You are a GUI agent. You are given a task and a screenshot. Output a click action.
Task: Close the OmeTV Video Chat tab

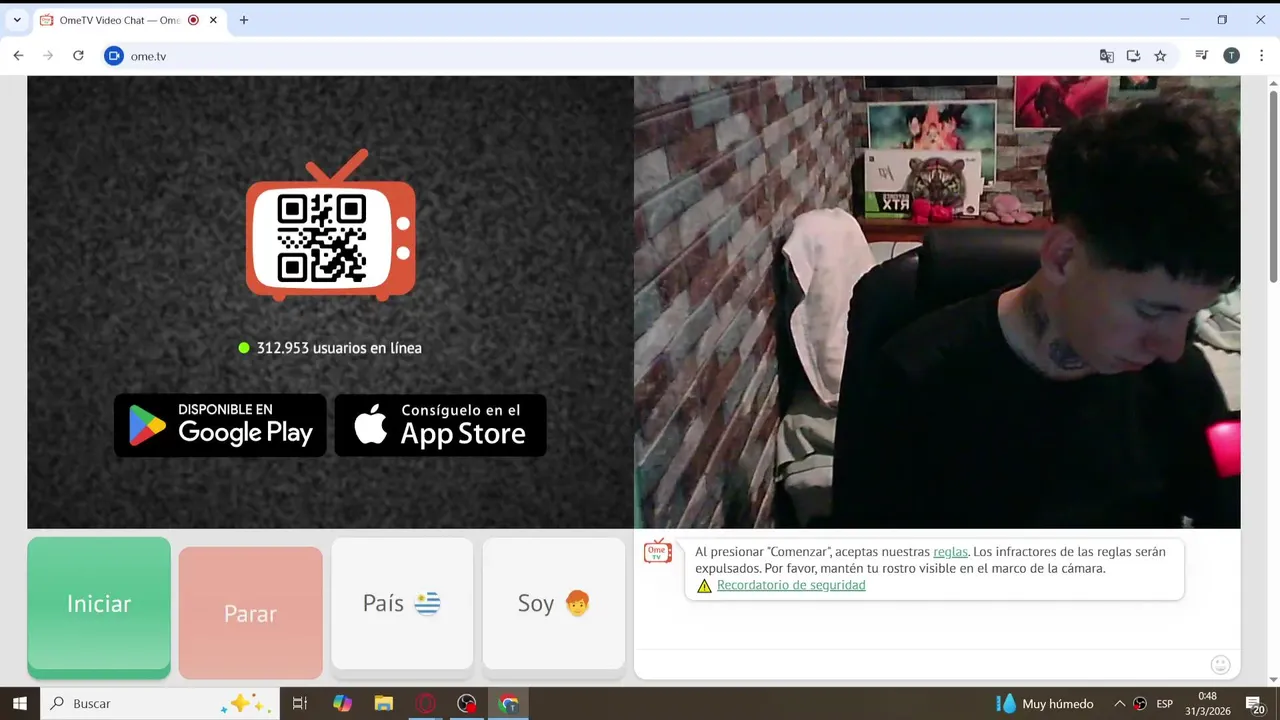(213, 20)
